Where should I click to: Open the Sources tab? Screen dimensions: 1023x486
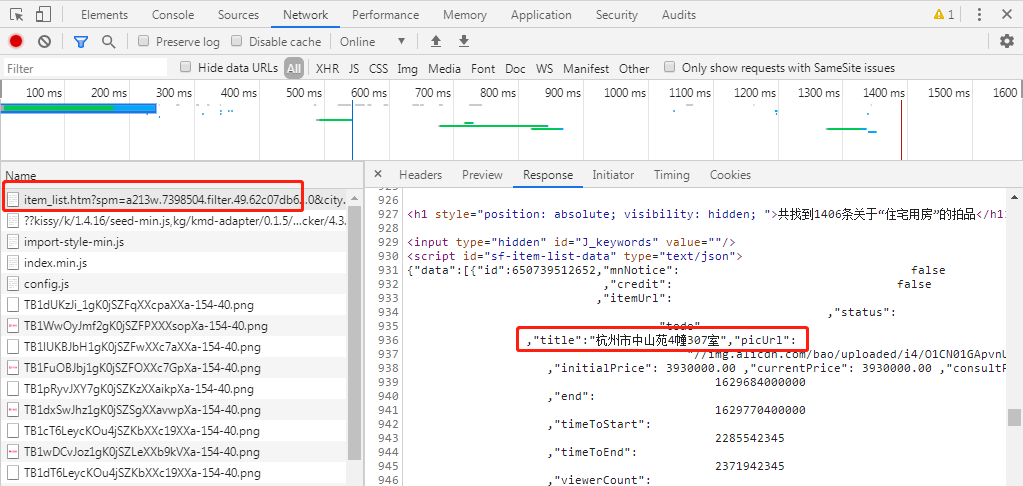238,14
